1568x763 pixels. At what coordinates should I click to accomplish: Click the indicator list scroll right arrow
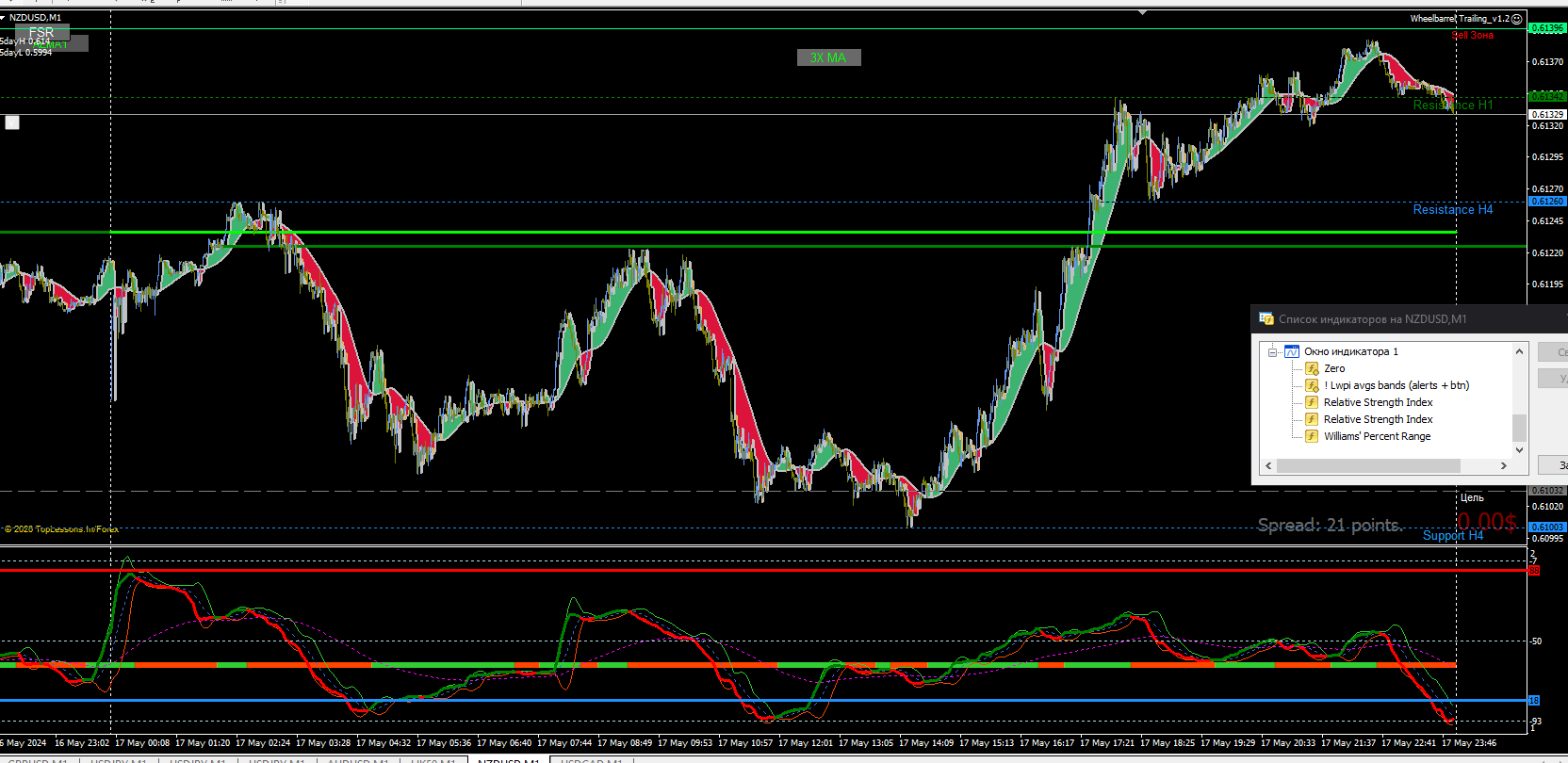(1504, 465)
